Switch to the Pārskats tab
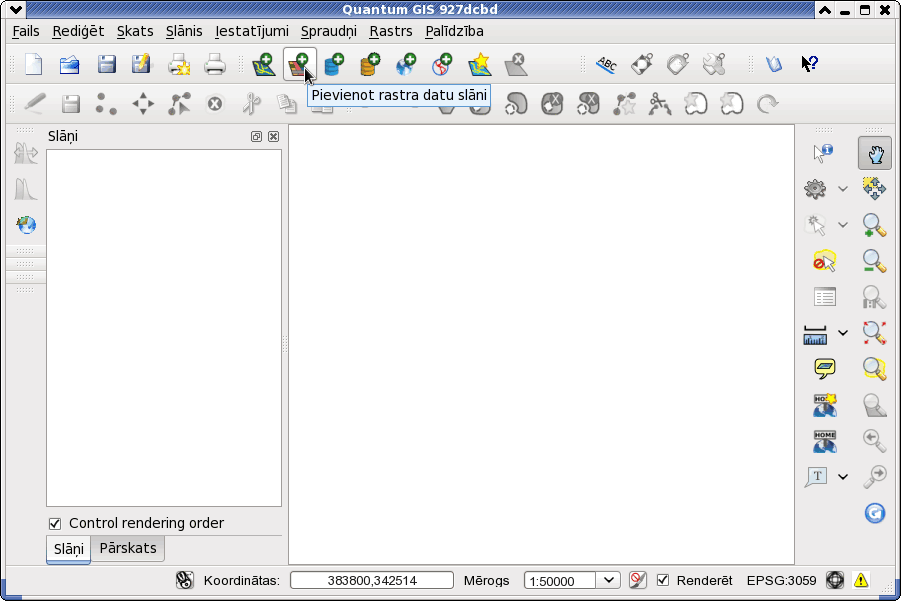Screen dimensions: 901x601 pos(128,548)
